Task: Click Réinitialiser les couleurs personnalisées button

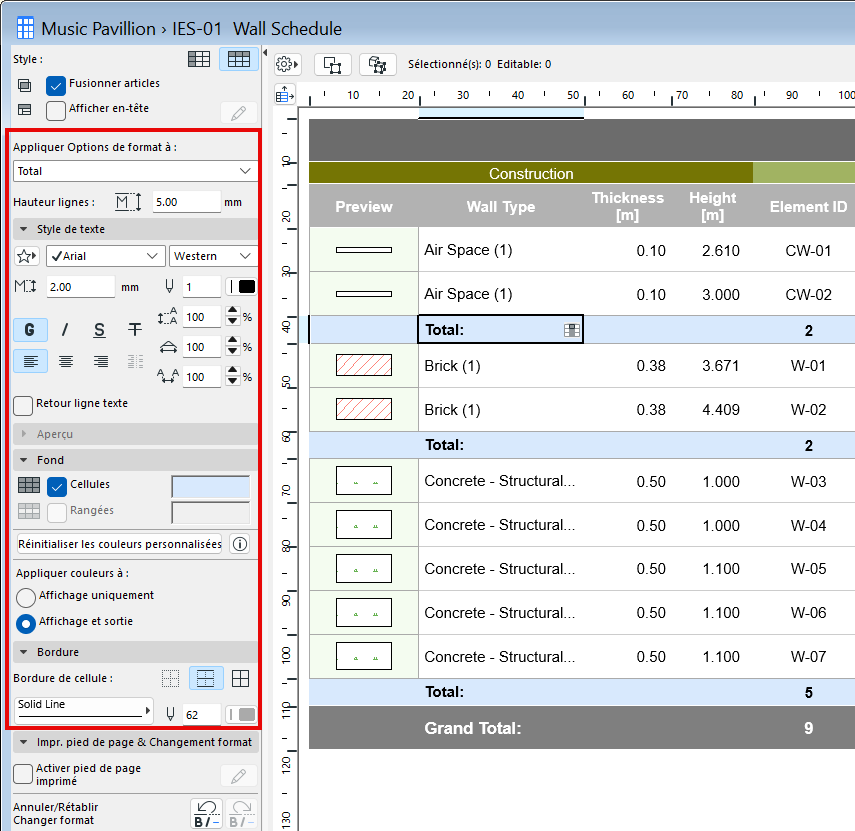Action: [119, 544]
